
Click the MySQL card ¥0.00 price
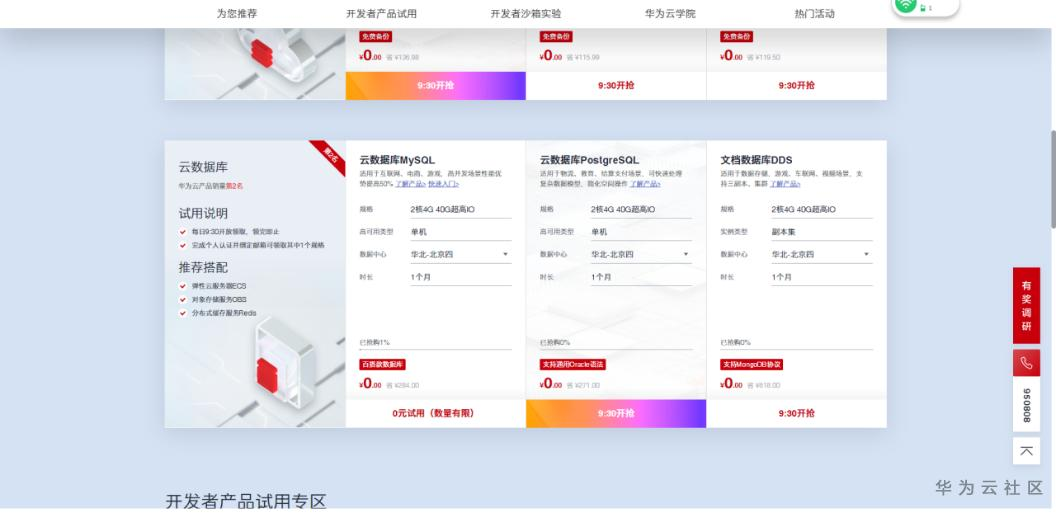[x=370, y=384]
